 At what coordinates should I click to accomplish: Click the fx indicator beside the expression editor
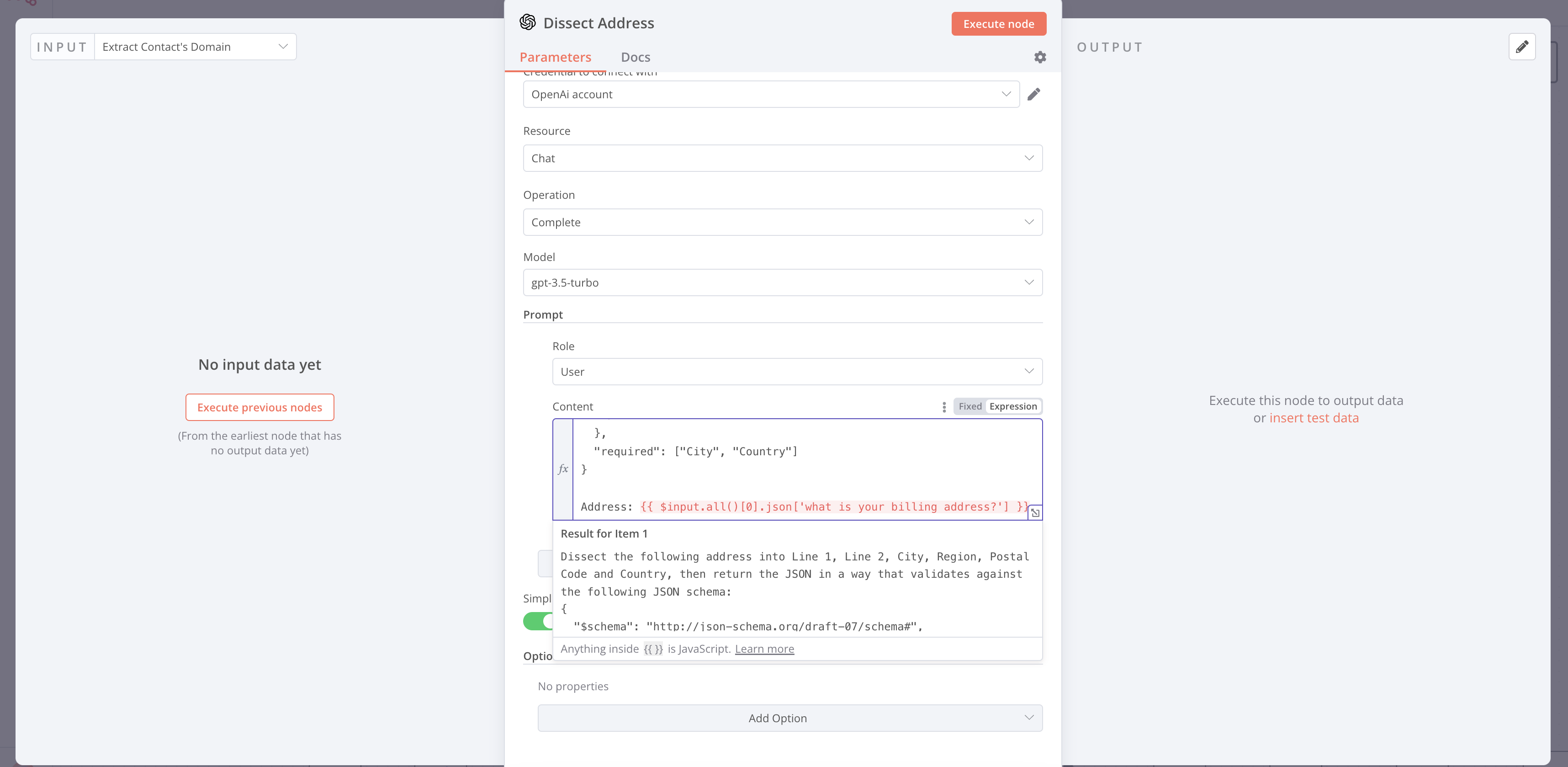click(564, 469)
